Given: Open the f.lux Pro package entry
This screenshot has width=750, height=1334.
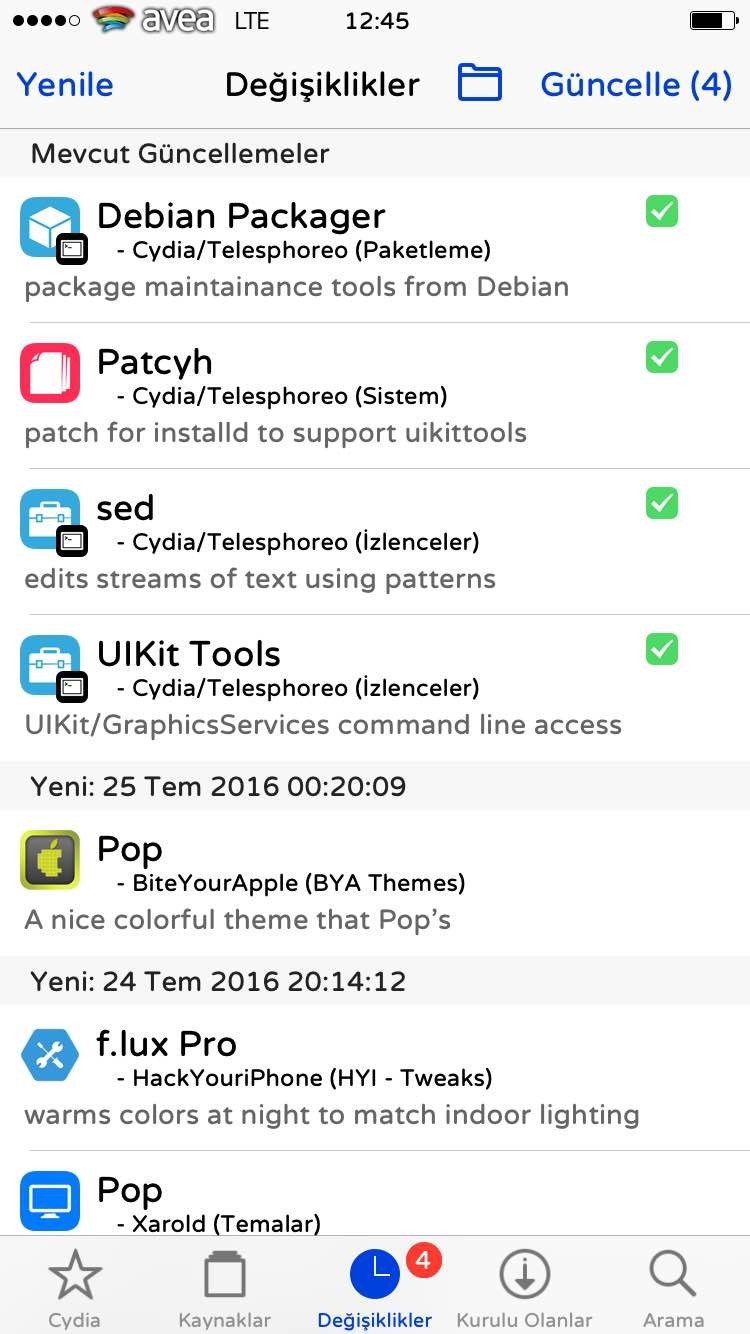Looking at the screenshot, I should (x=375, y=1077).
